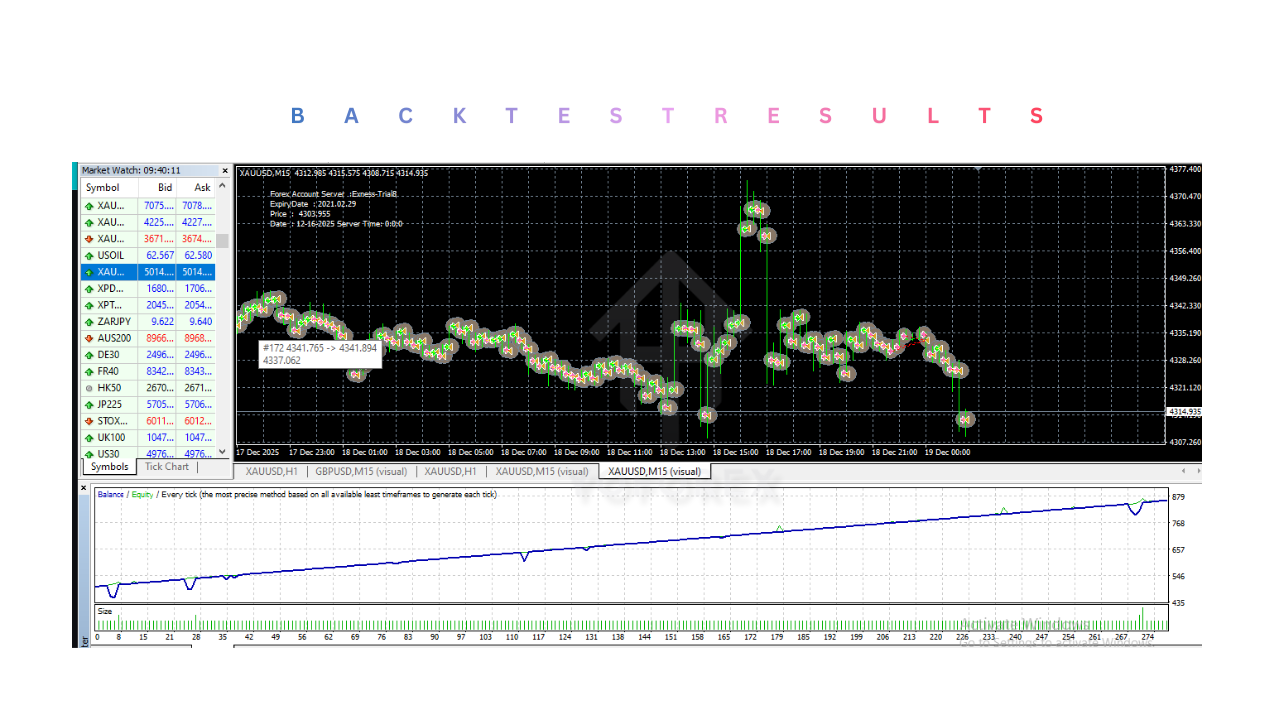This screenshot has width=1280, height=720.
Task: Open the GBPUSD,M15 (visual) chart tab
Action: click(361, 471)
